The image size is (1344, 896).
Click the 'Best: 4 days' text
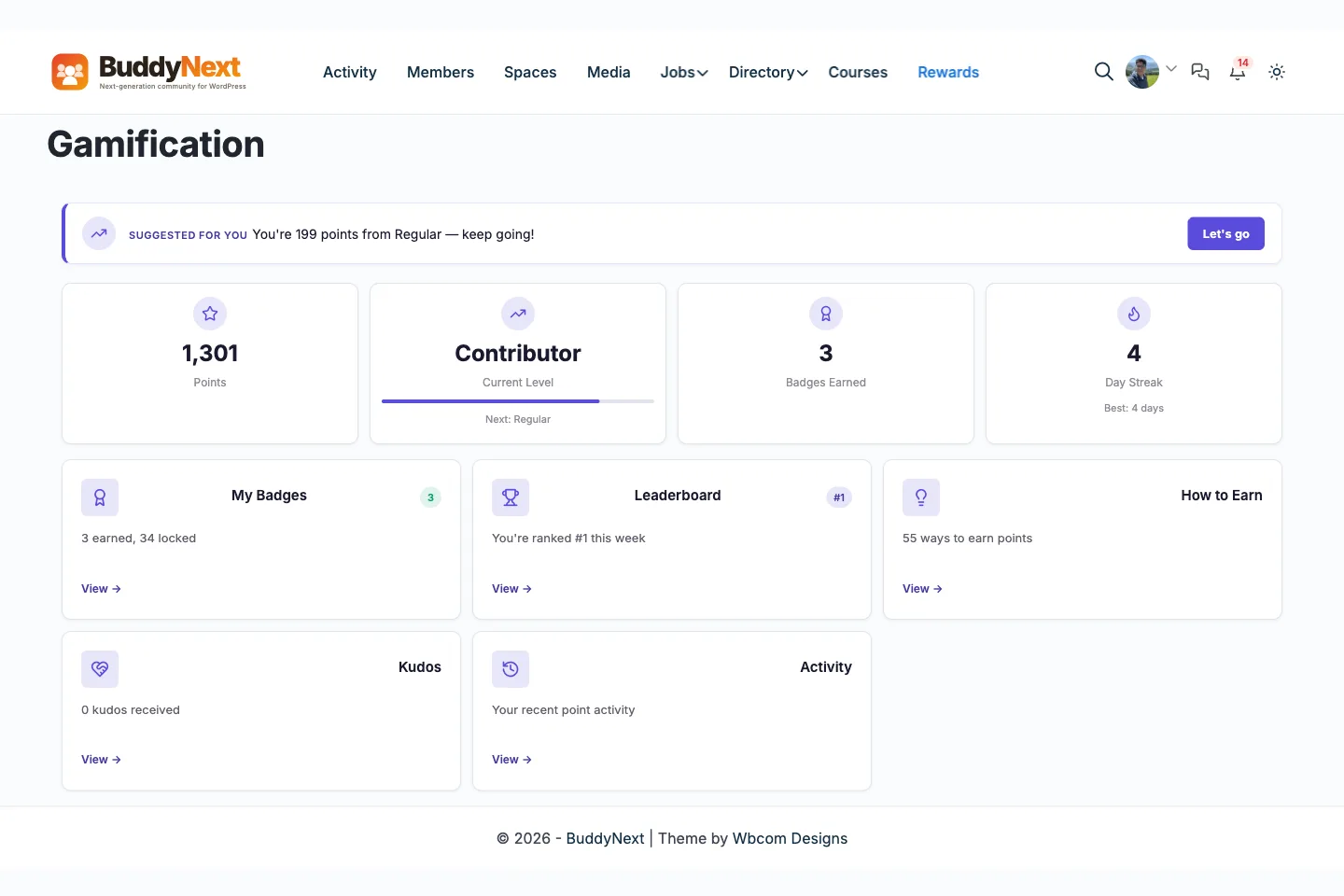tap(1134, 408)
